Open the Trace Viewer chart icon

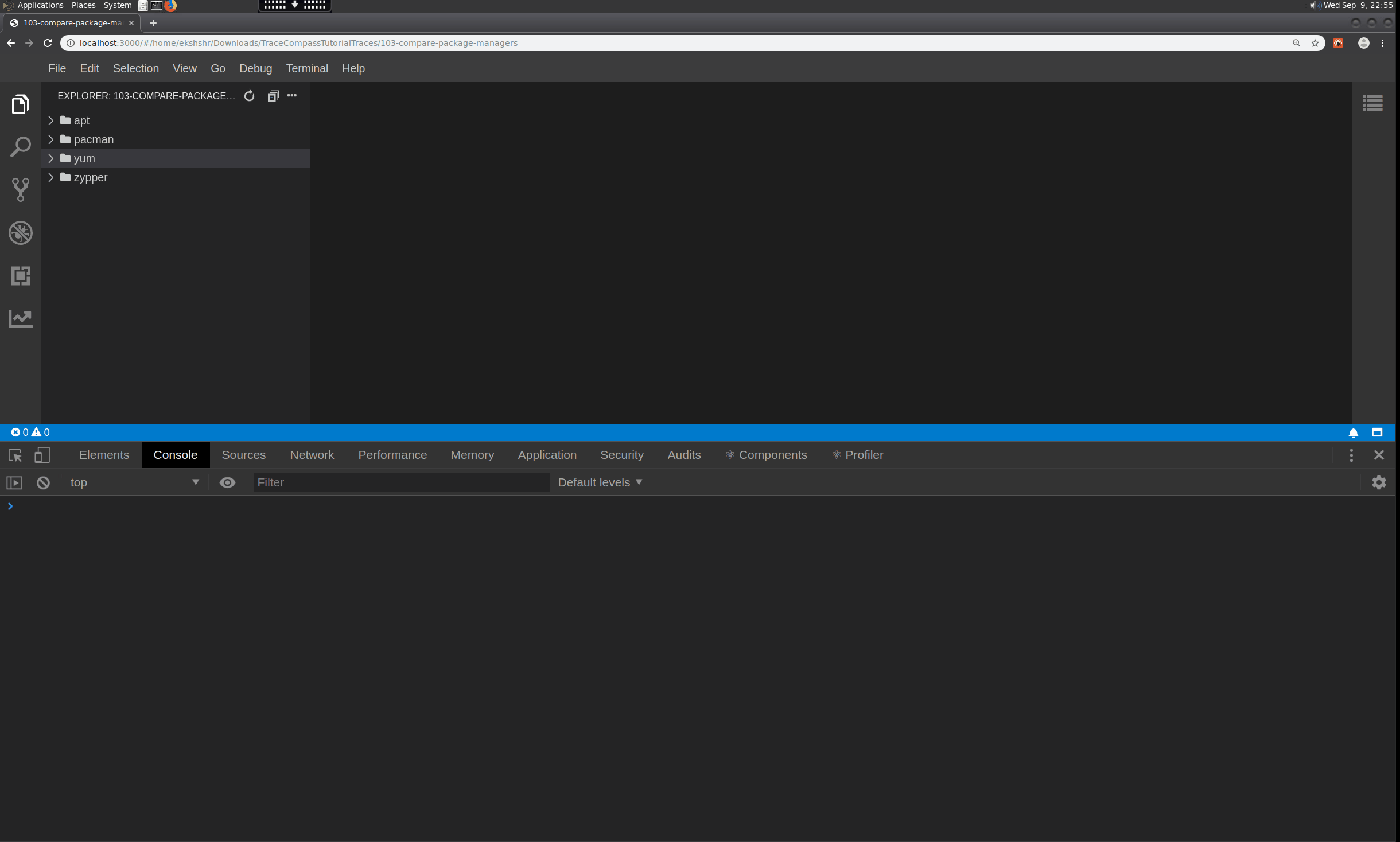(x=21, y=318)
